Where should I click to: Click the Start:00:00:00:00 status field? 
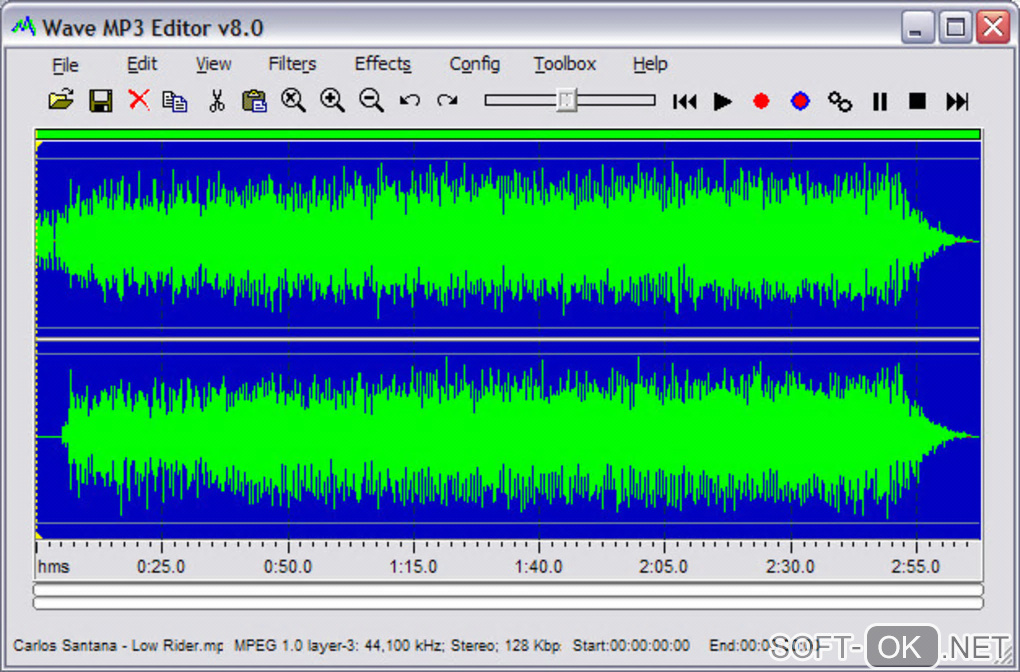(631, 645)
